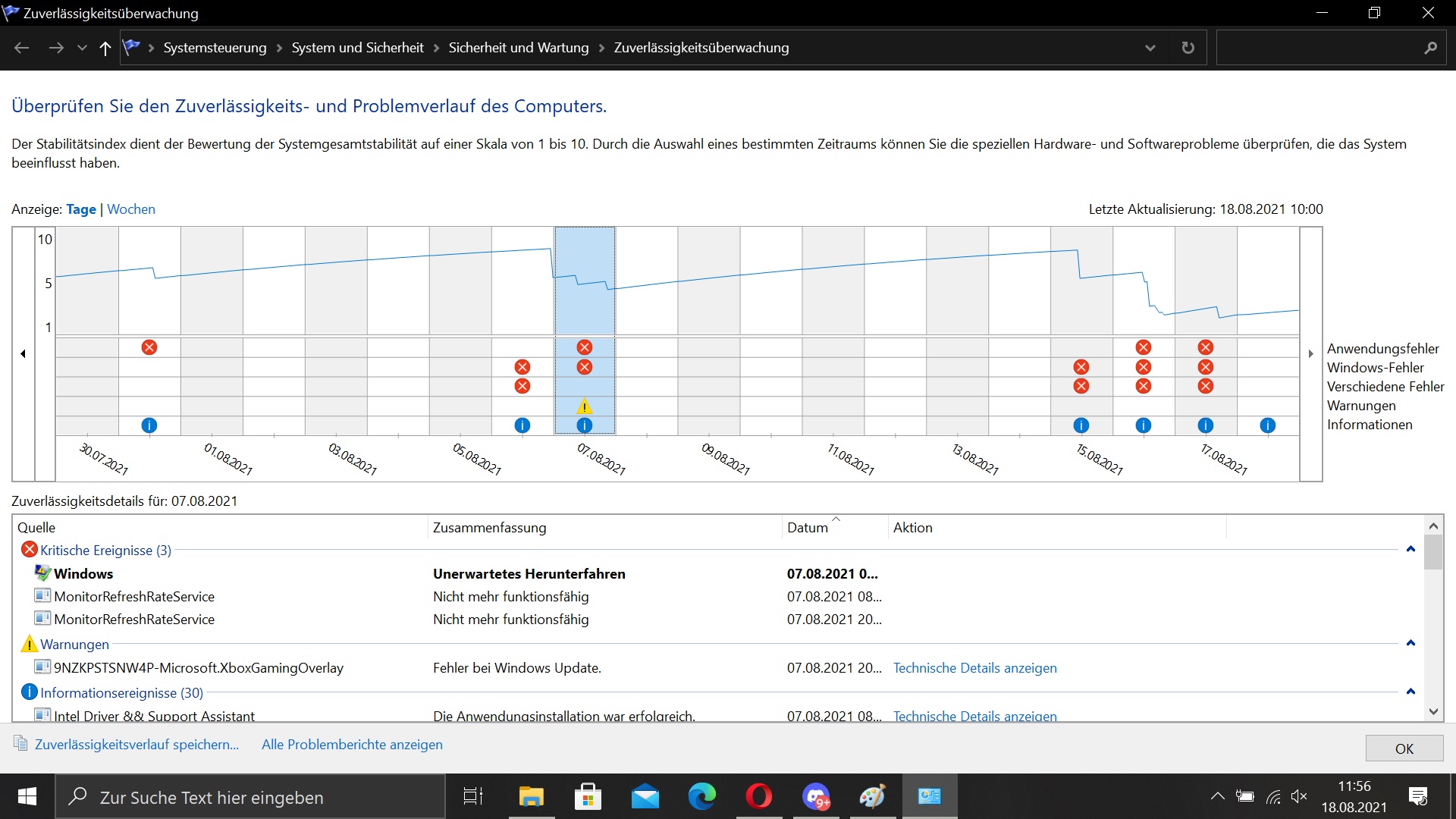Image resolution: width=1456 pixels, height=819 pixels.
Task: Click the OK button
Action: tap(1404, 748)
